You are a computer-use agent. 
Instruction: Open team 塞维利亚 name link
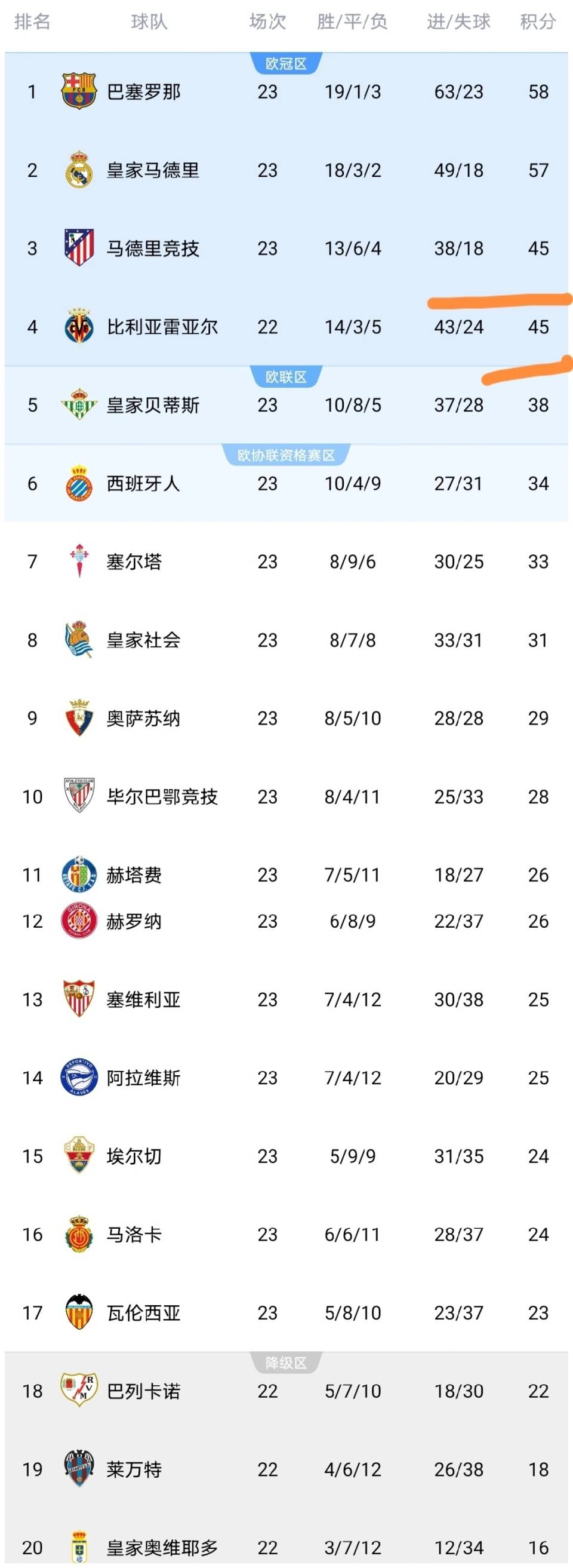(144, 999)
